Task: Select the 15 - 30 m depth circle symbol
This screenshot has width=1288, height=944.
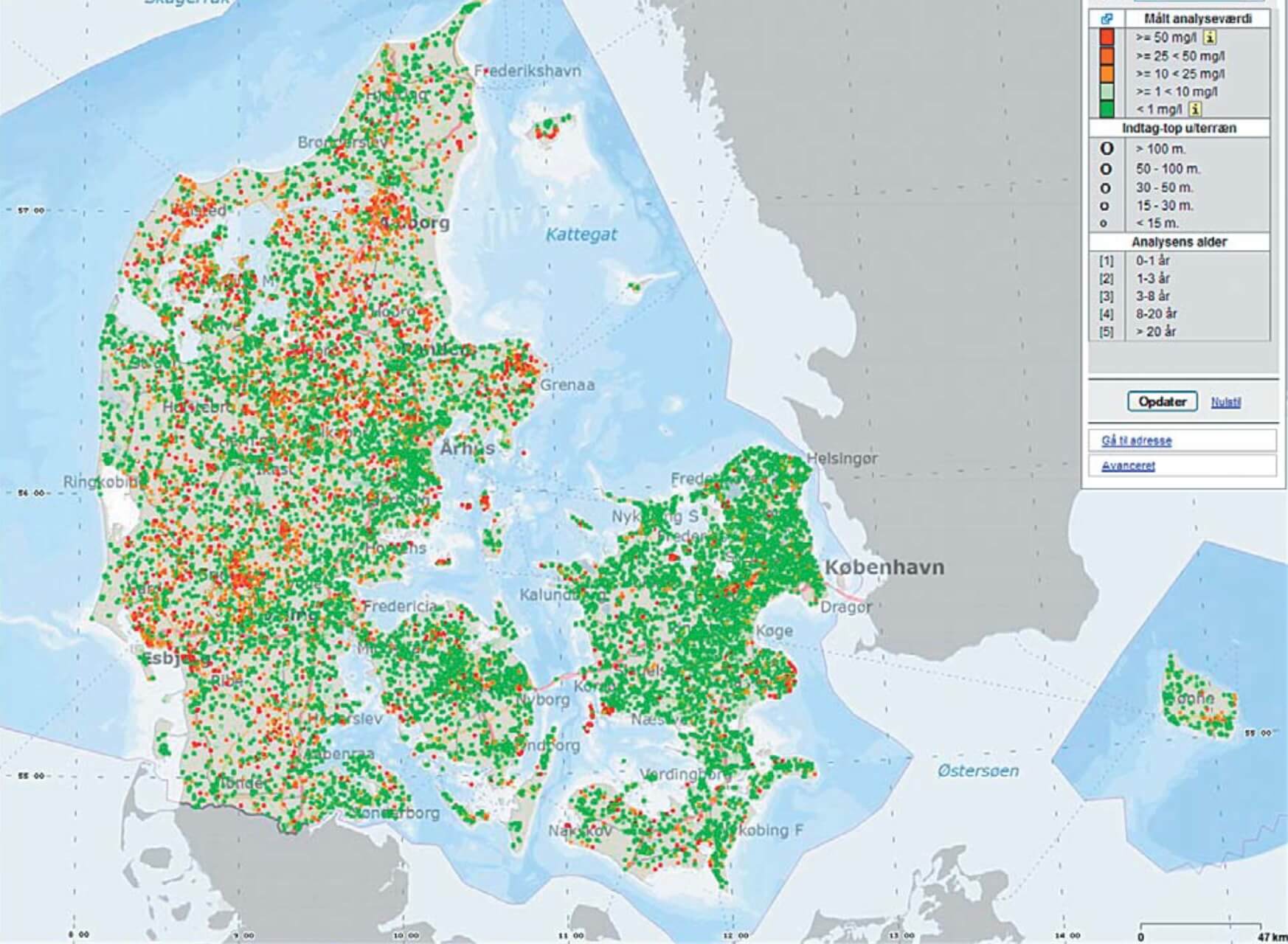Action: click(1104, 206)
